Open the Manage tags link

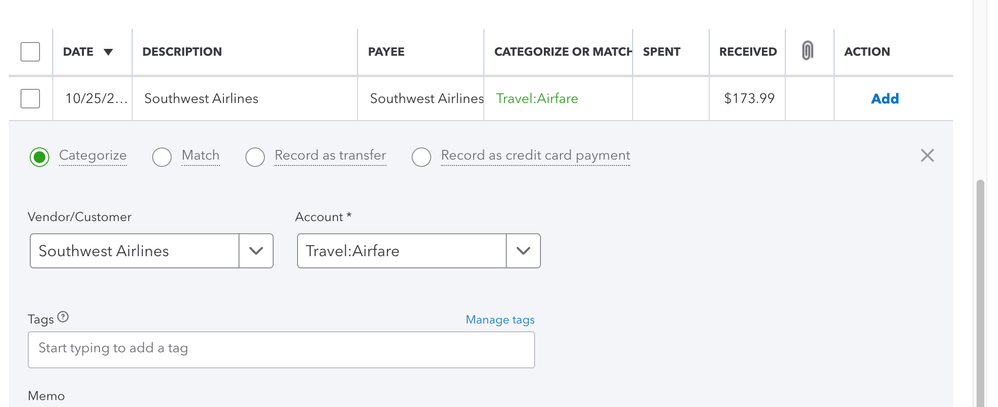click(x=500, y=320)
